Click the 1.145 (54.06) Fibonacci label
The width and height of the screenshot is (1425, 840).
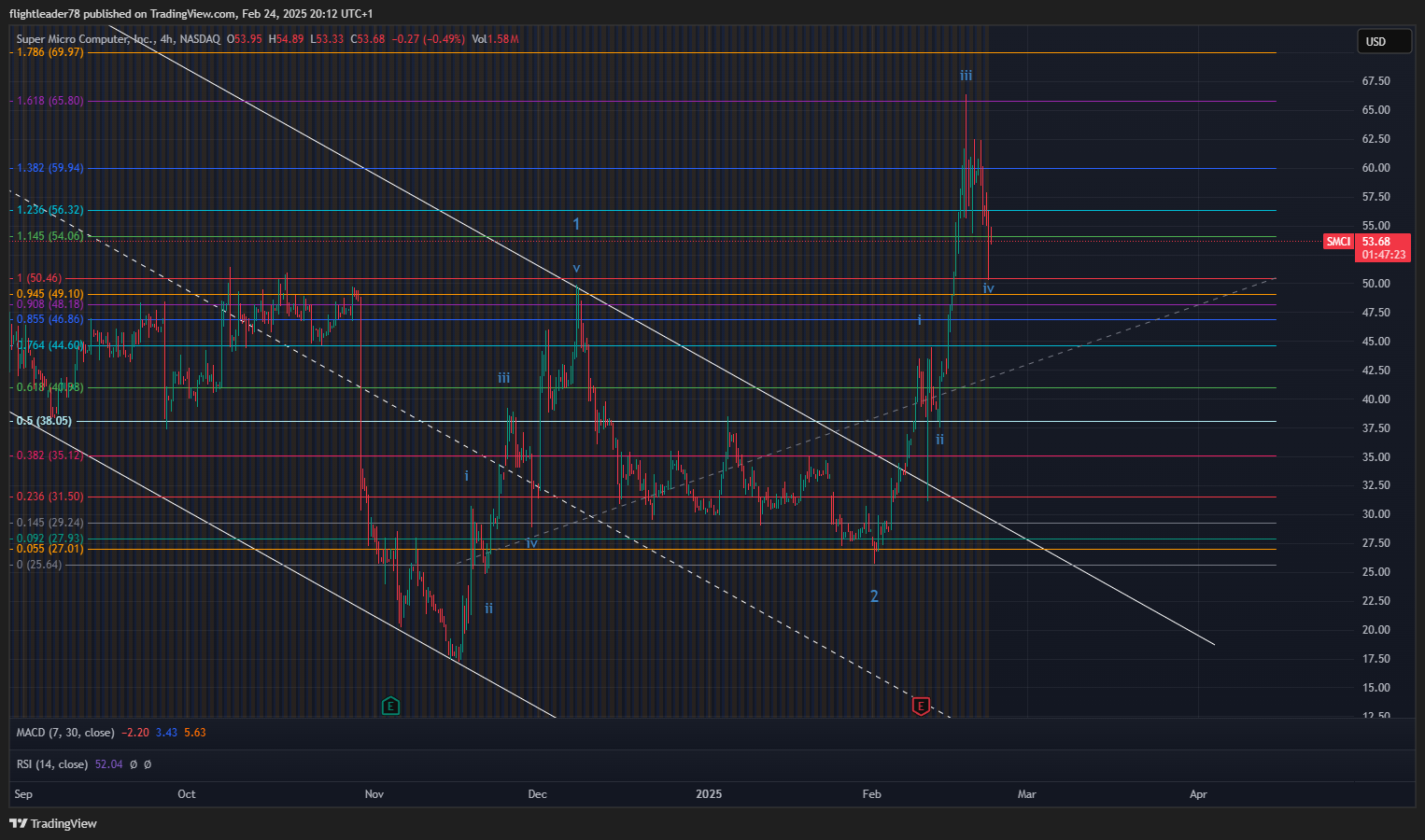click(x=50, y=236)
